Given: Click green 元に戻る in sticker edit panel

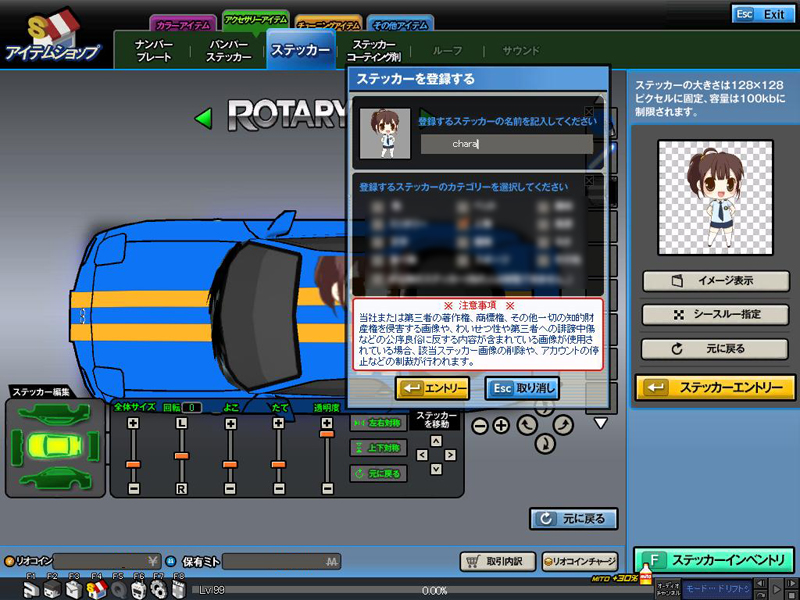Looking at the screenshot, I should (379, 473).
